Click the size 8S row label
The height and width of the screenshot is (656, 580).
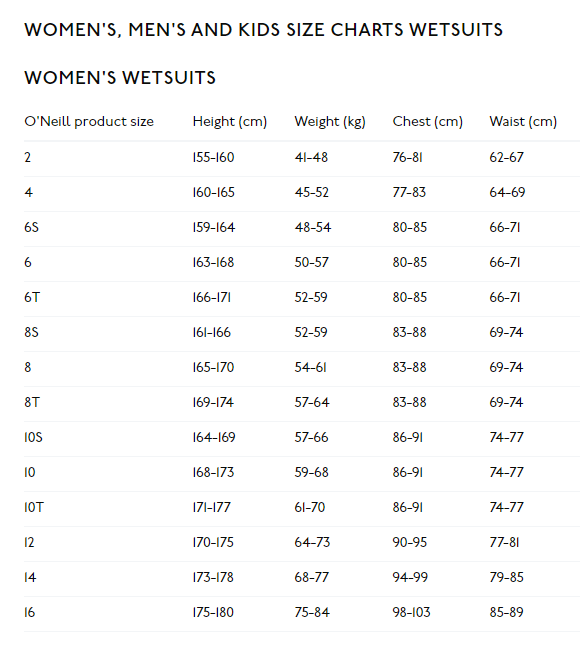click(31, 332)
